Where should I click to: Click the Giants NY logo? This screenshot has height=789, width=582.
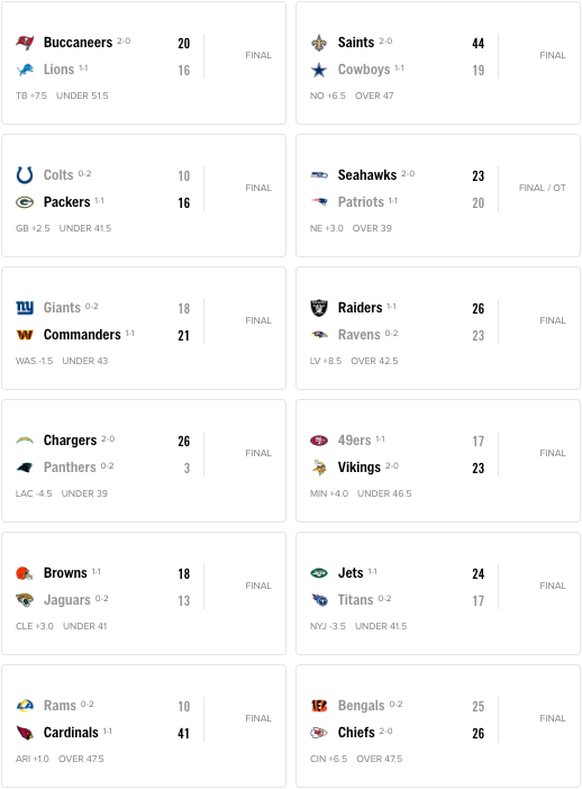25,307
